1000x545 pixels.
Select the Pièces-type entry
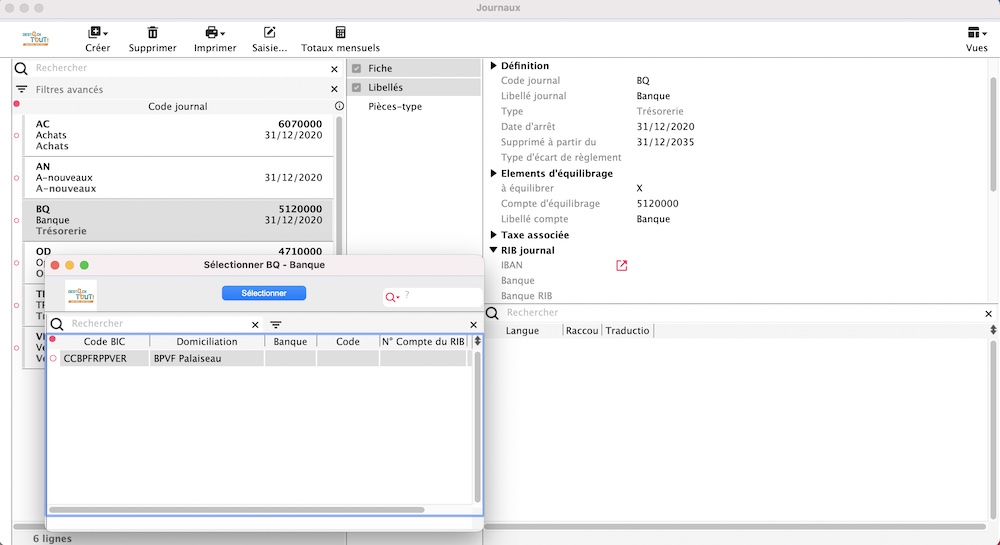[x=395, y=106]
